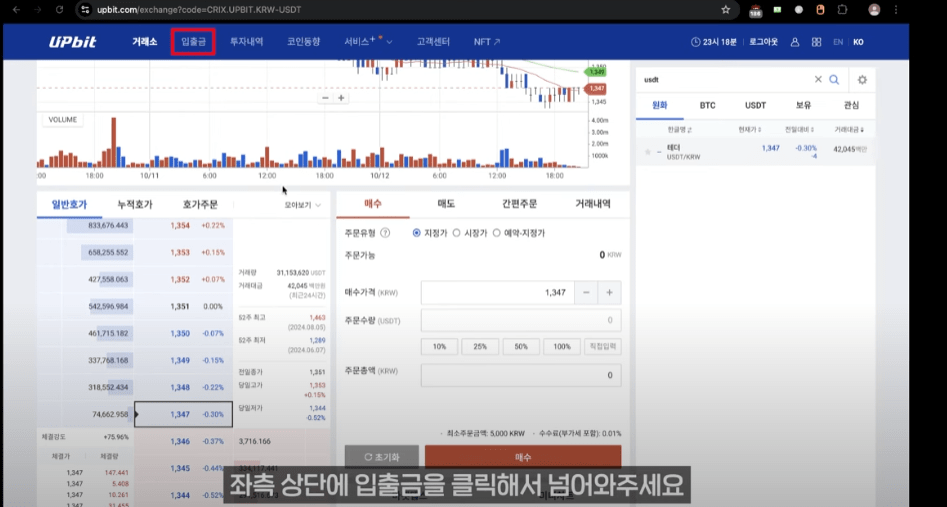This screenshot has width=947, height=507.
Task: Expand the 서비스+ dropdown menu
Action: 368,42
